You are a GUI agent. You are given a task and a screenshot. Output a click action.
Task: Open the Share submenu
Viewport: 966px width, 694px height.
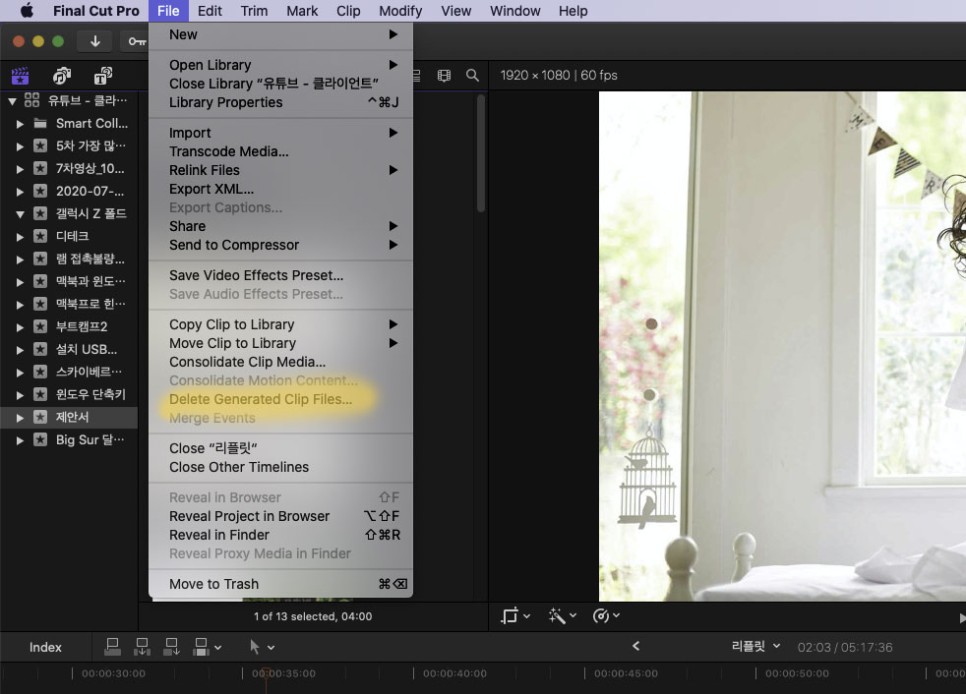click(x=280, y=226)
